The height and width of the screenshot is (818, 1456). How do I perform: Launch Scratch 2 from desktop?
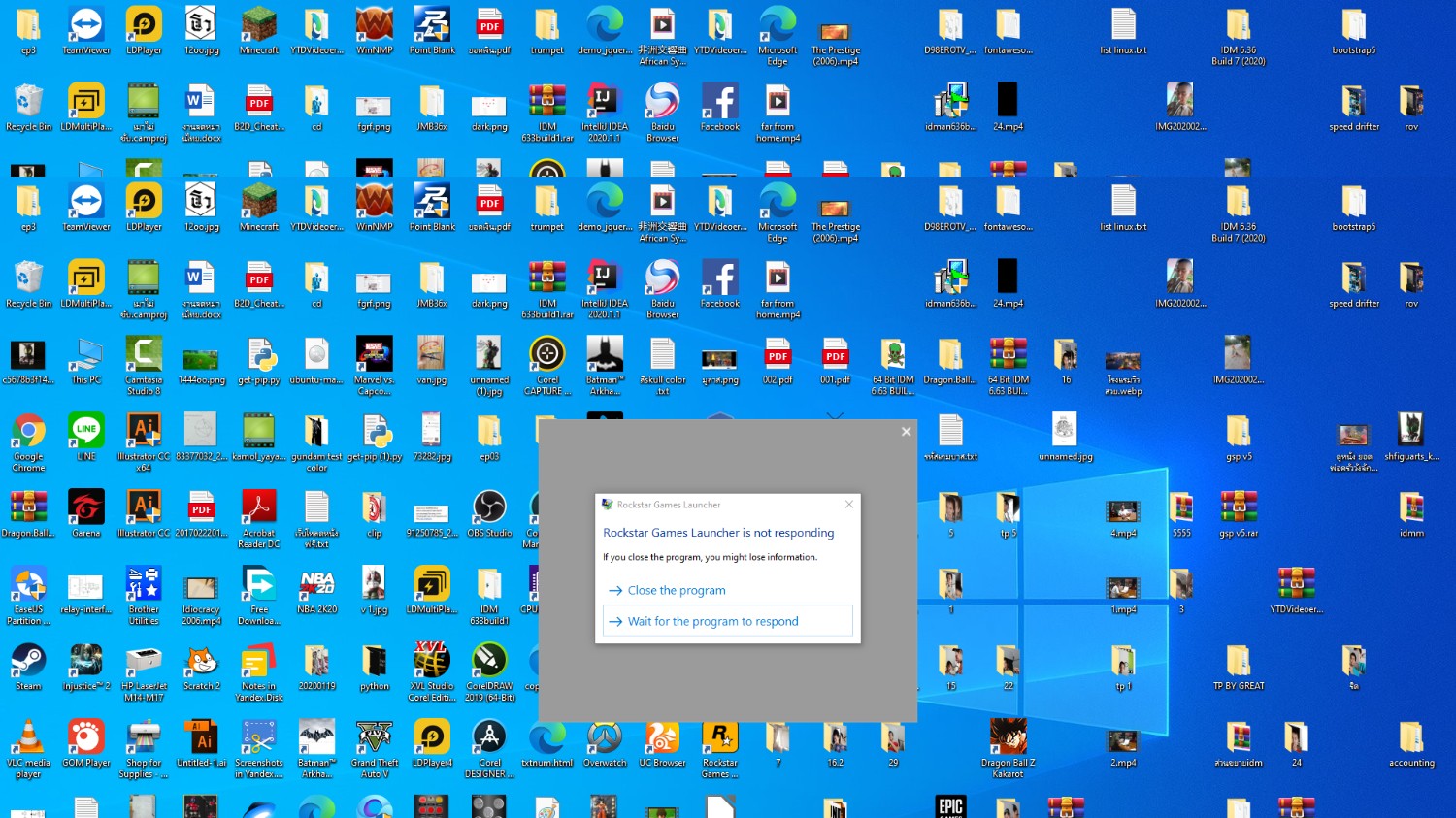pos(202,668)
